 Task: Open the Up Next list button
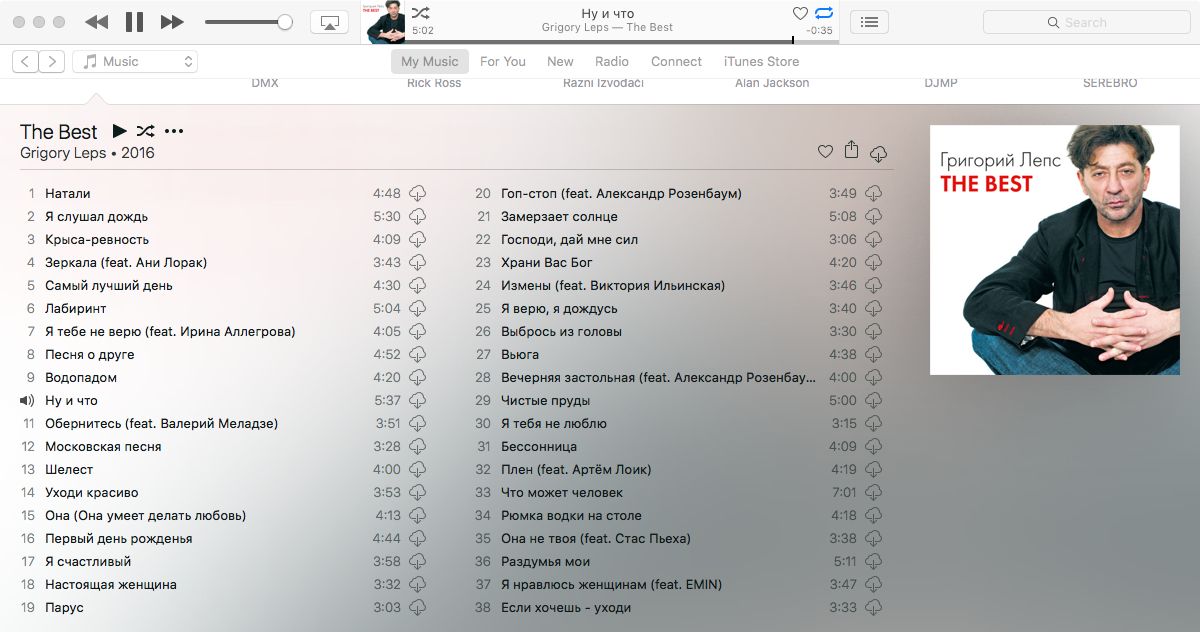870,22
